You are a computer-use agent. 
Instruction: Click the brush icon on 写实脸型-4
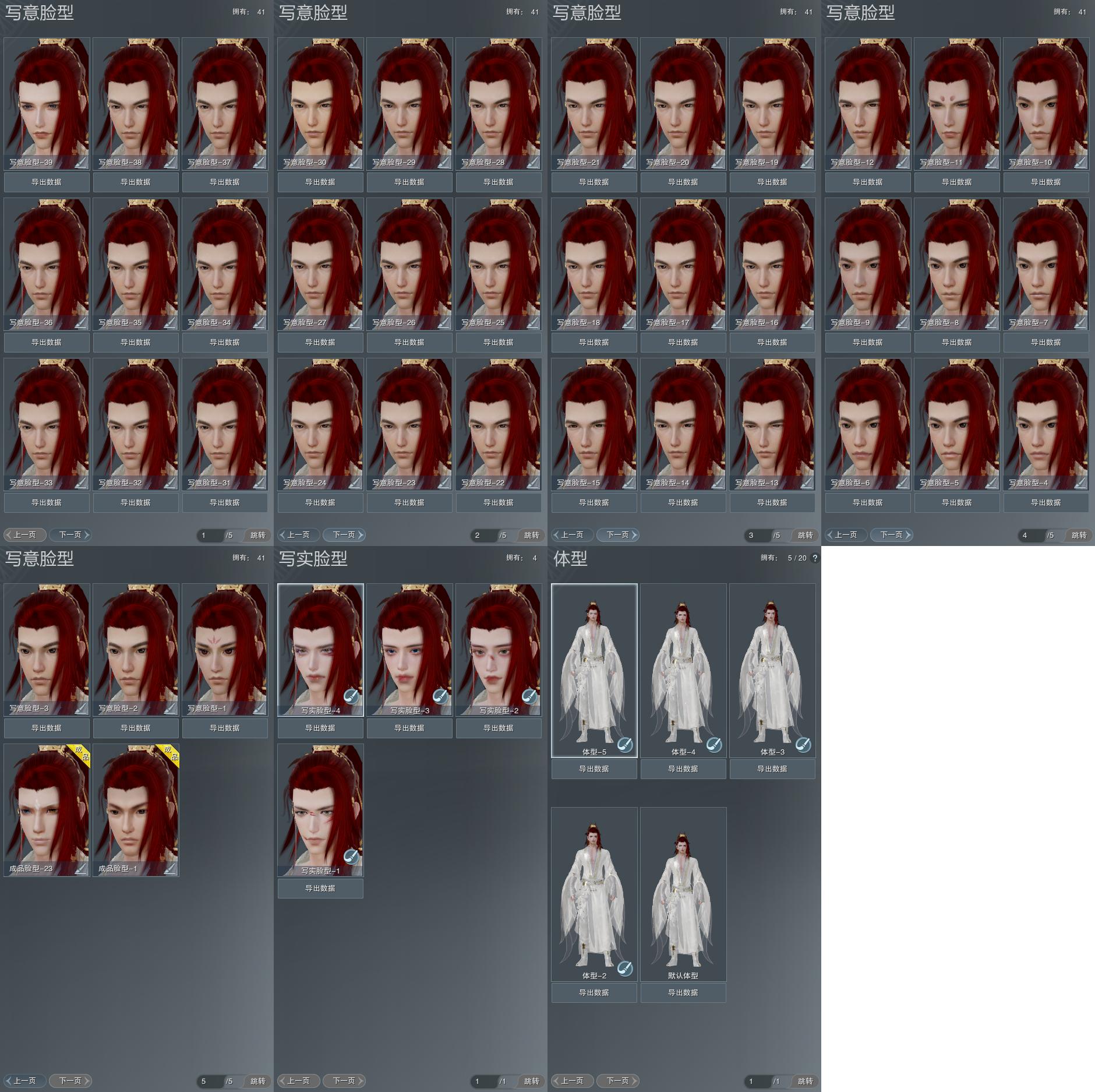tap(351, 696)
